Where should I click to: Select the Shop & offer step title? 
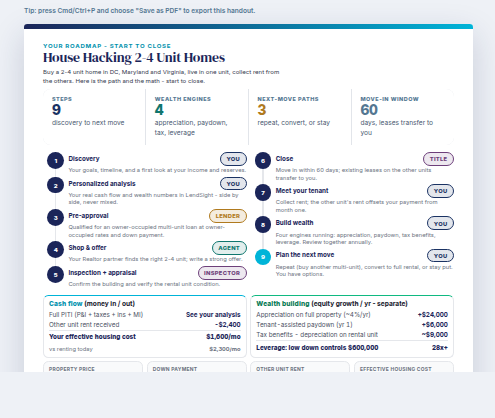pyautogui.click(x=87, y=248)
